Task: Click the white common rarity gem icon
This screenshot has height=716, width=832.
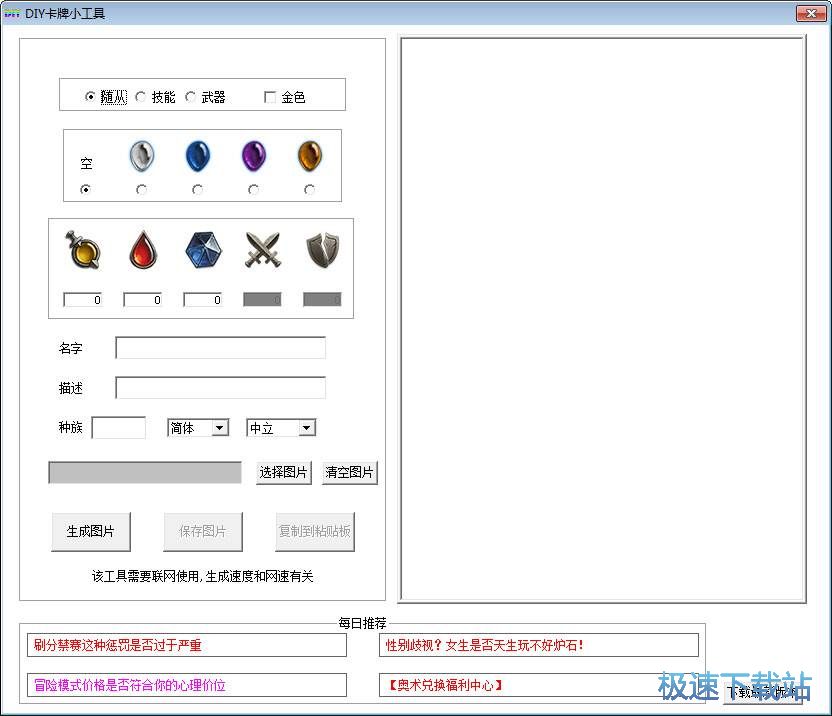Action: click(x=142, y=156)
